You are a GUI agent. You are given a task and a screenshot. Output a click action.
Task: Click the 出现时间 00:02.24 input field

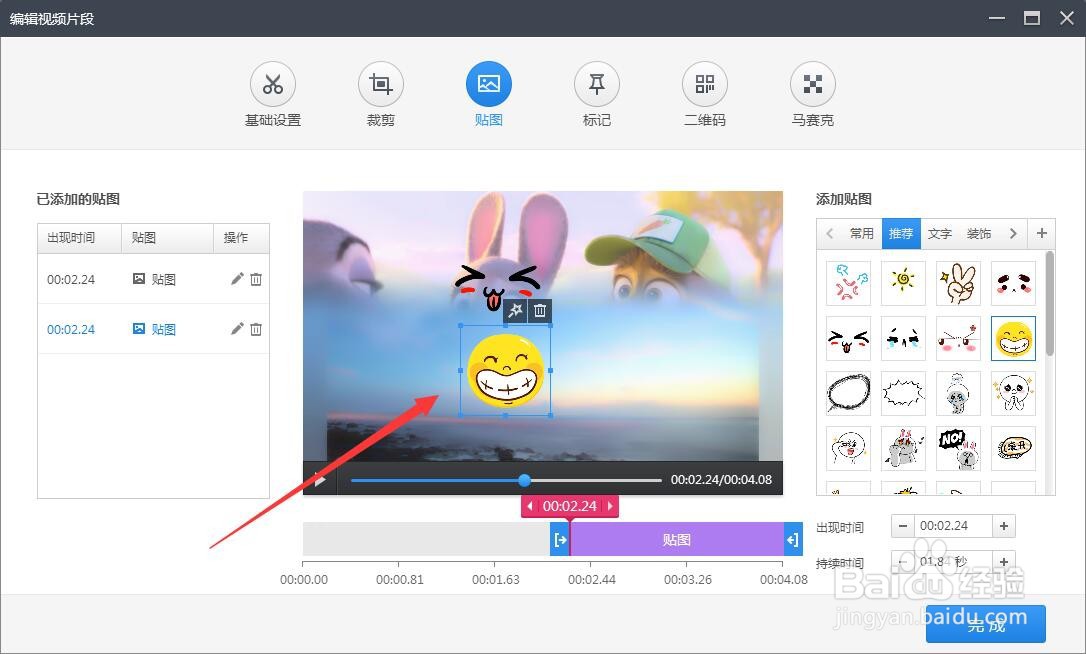953,526
